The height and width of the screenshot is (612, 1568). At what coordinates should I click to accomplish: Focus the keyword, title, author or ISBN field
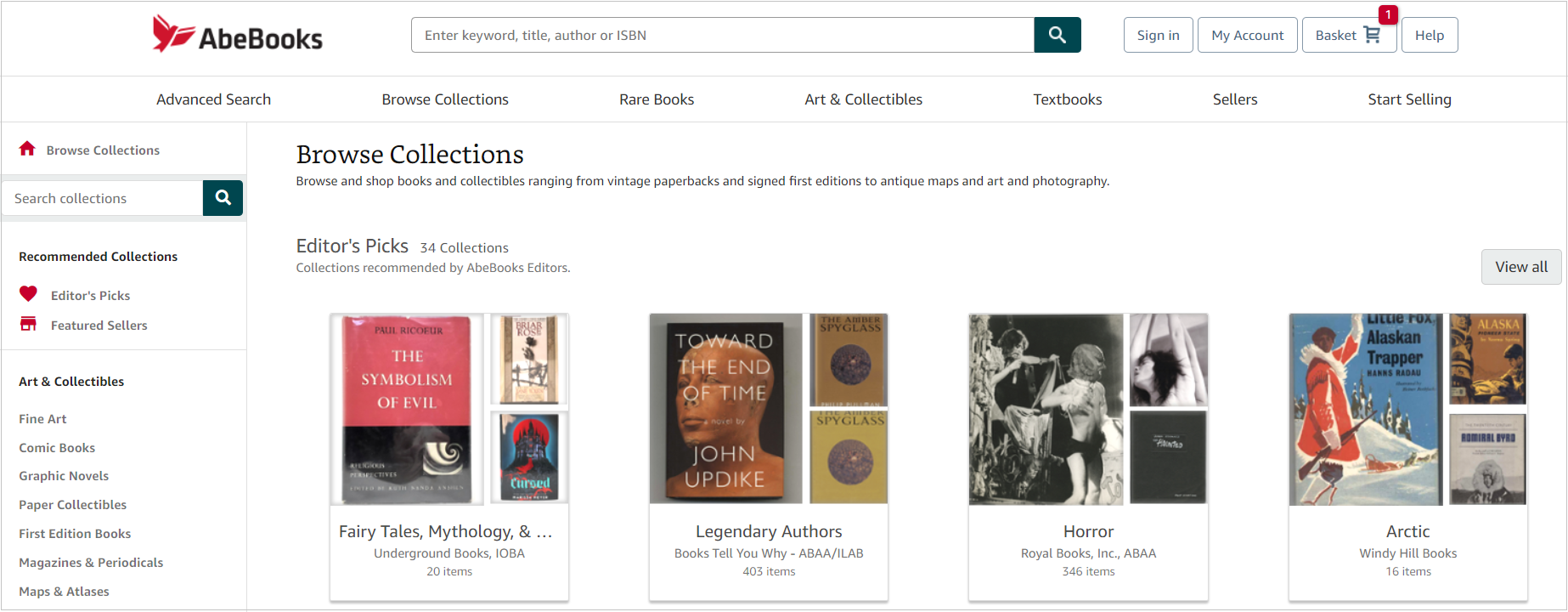(723, 35)
